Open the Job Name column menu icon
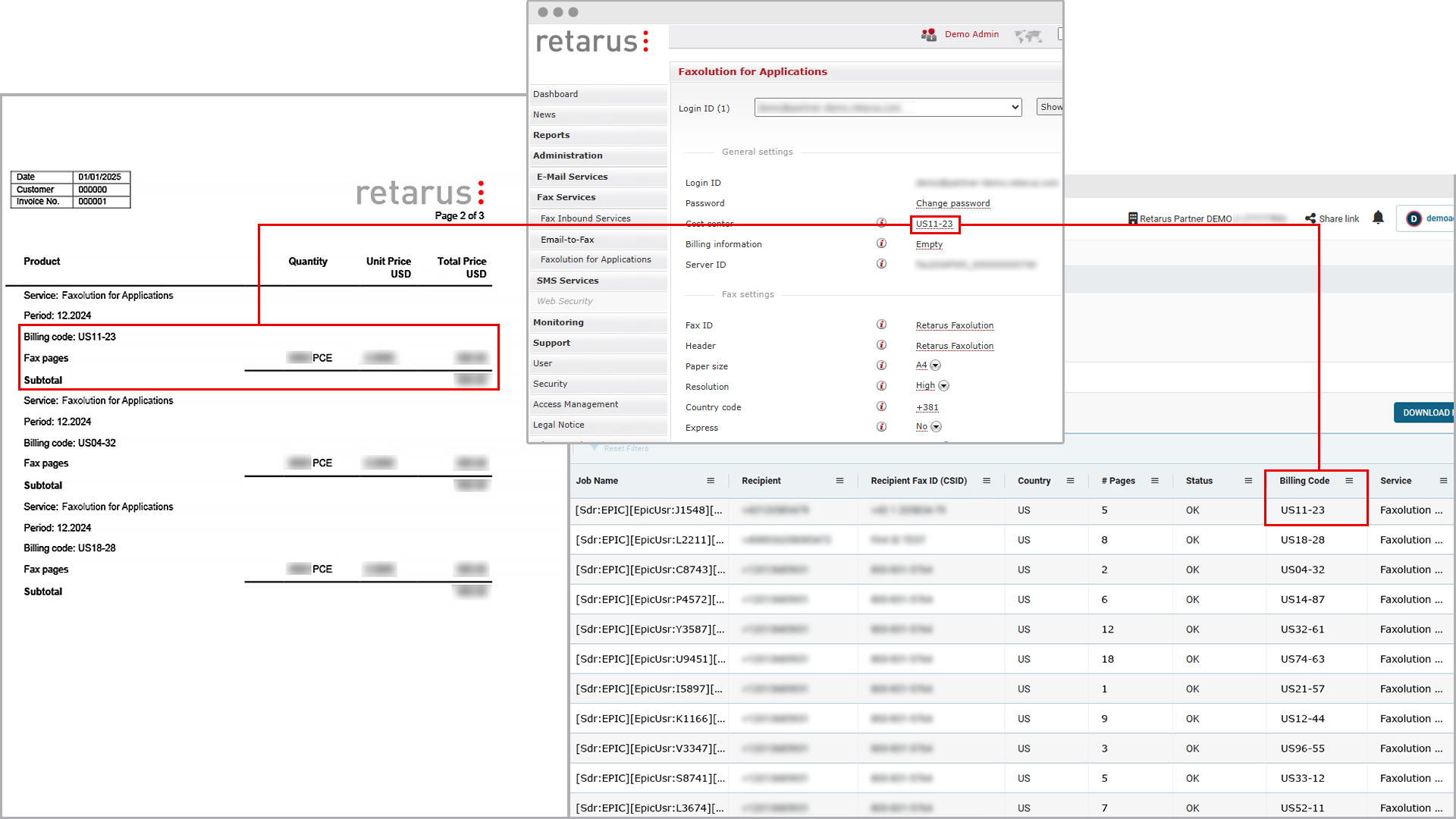Image resolution: width=1456 pixels, height=819 pixels. click(x=711, y=481)
